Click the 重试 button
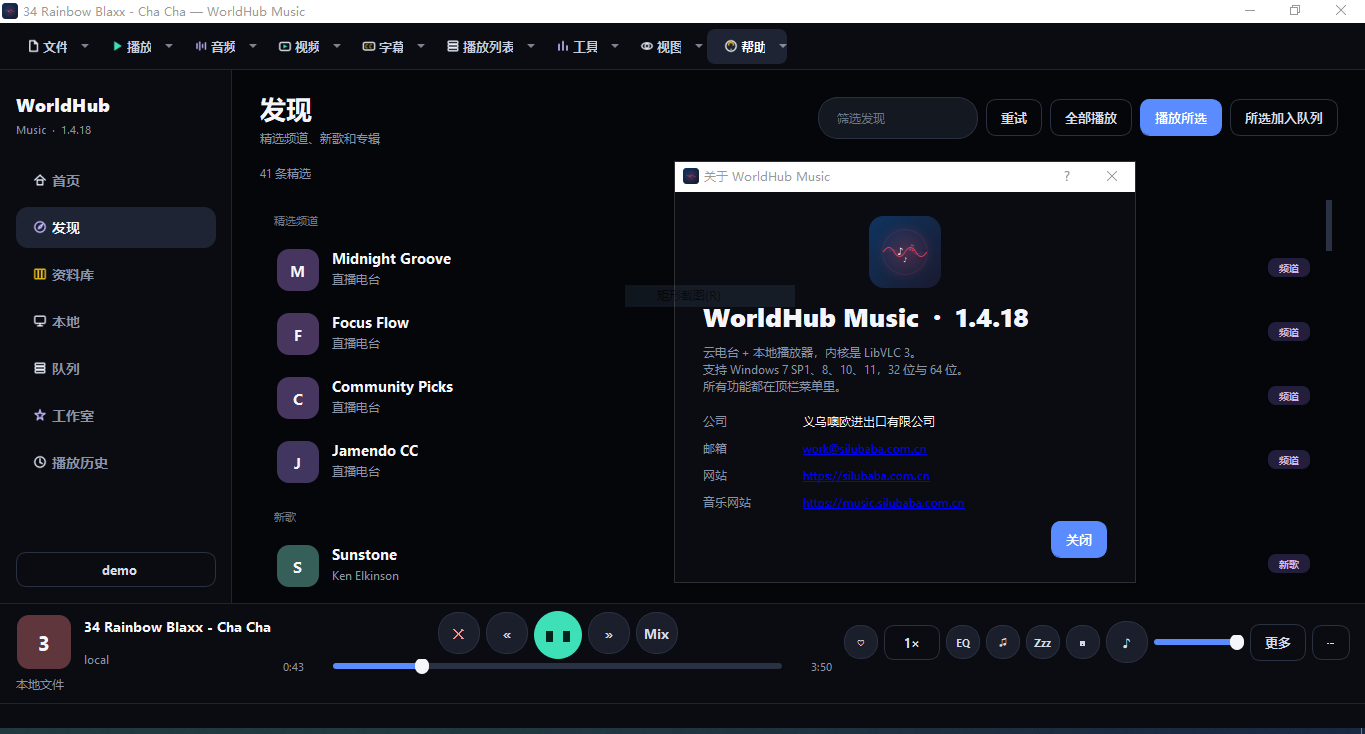The height and width of the screenshot is (734, 1365). coord(1014,118)
